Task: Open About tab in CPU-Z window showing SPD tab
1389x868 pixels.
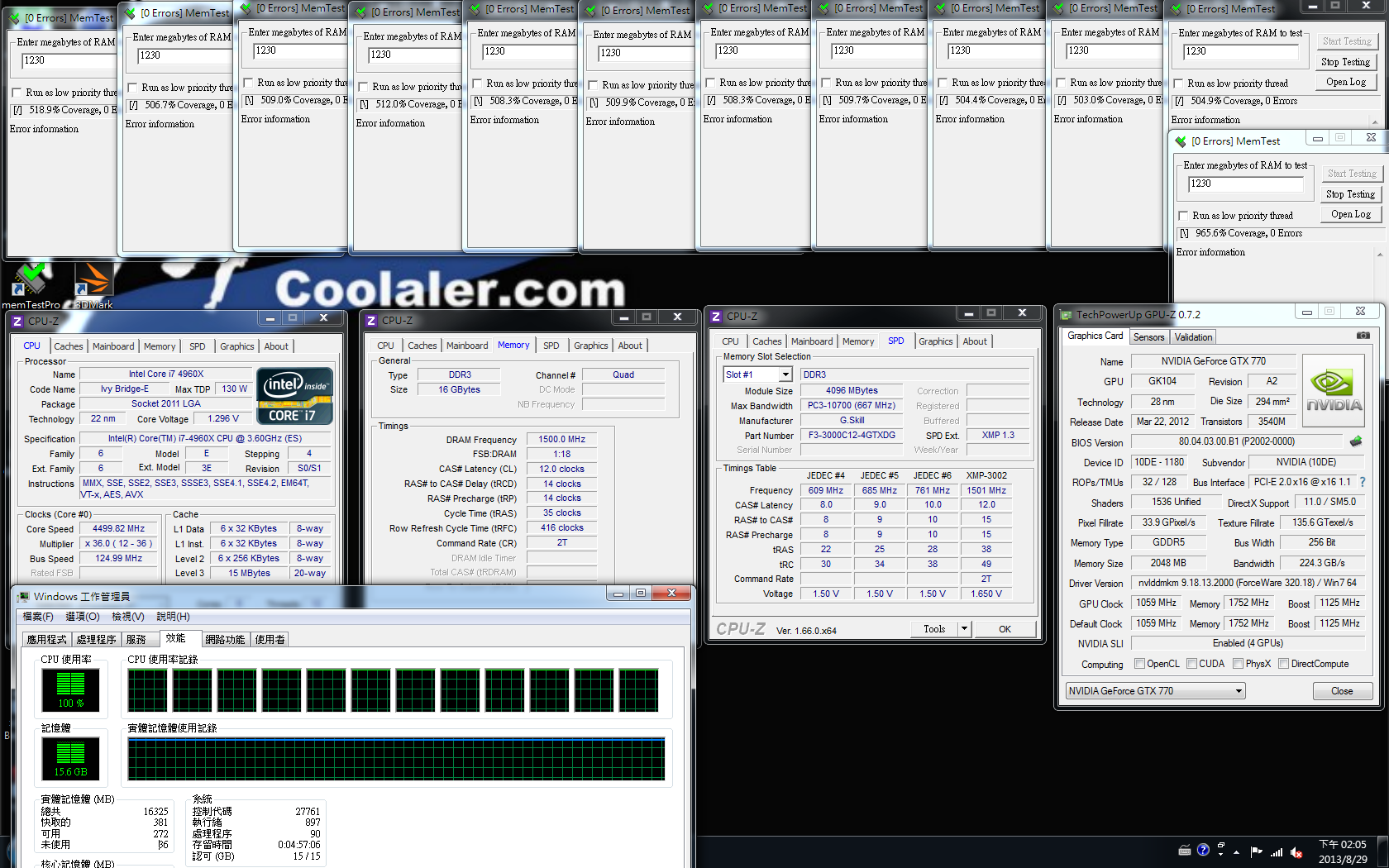Action: [x=975, y=341]
